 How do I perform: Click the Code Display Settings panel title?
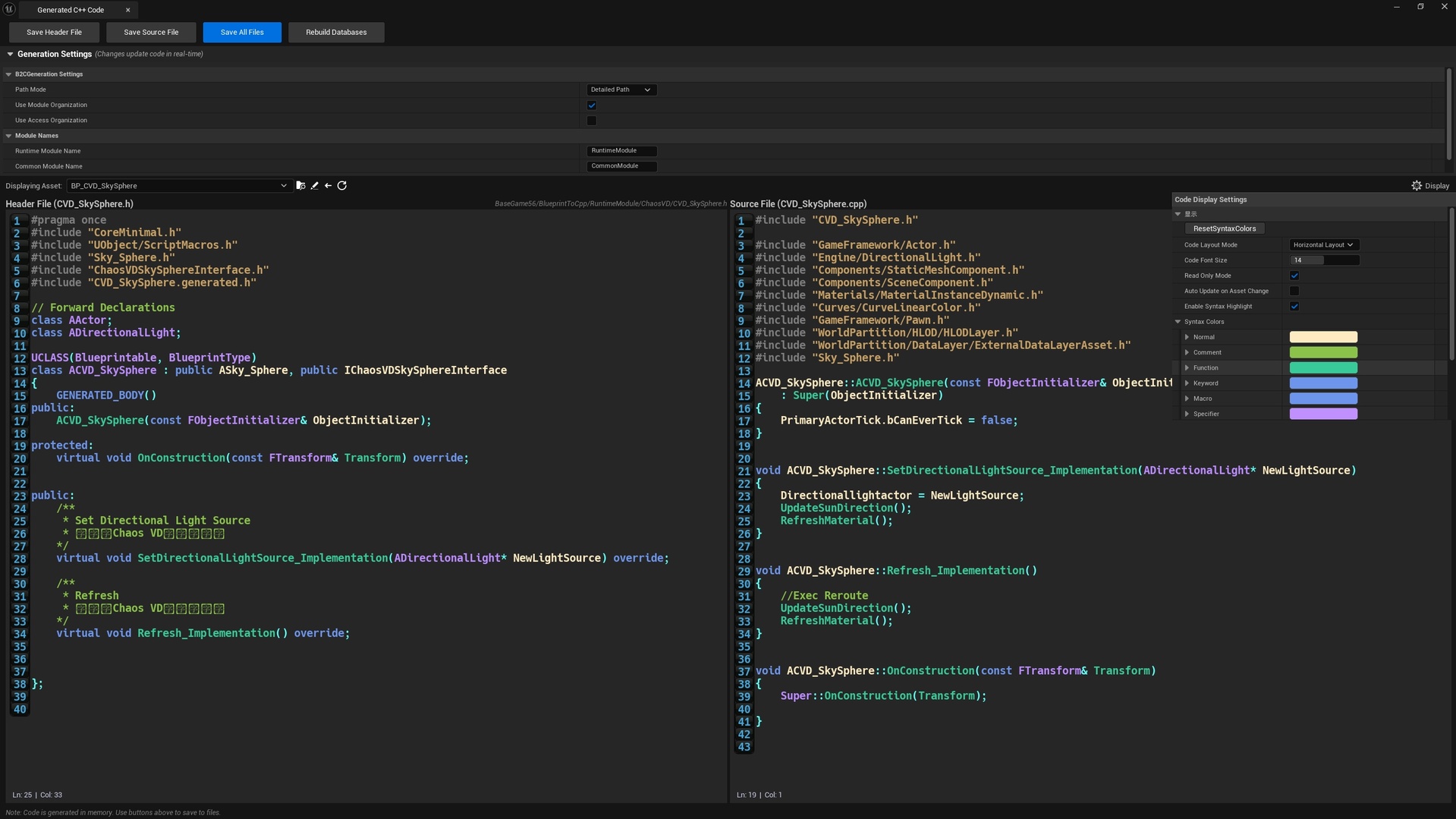[1211, 200]
